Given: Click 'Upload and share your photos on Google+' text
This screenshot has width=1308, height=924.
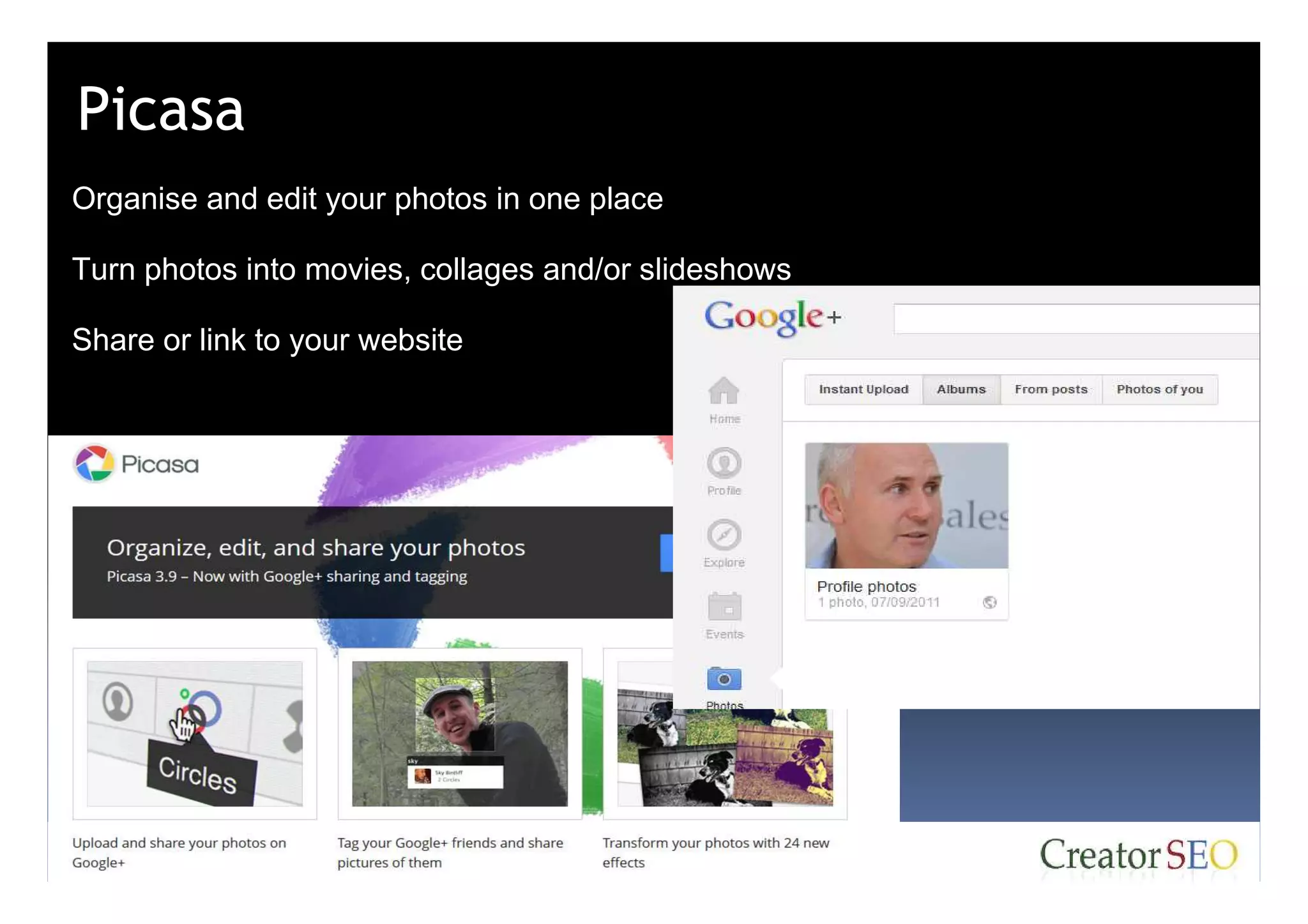Looking at the screenshot, I should click(179, 852).
